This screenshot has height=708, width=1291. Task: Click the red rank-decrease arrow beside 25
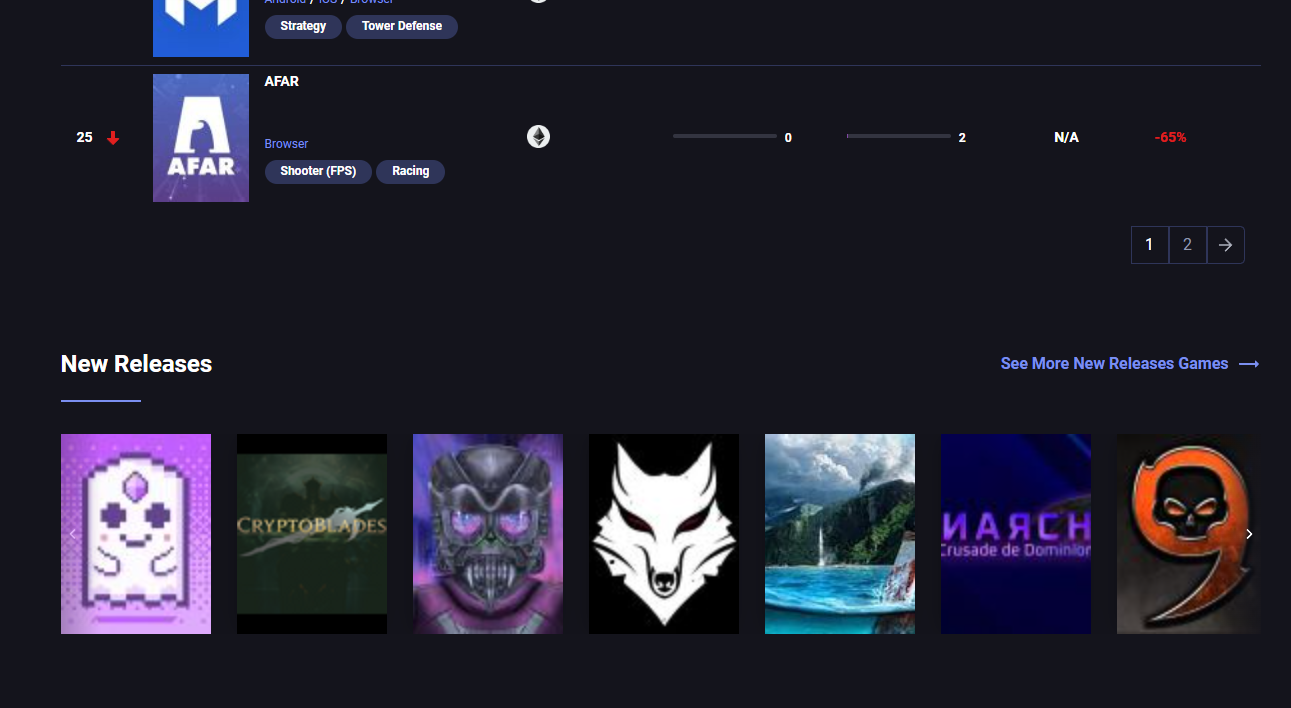[x=112, y=137]
